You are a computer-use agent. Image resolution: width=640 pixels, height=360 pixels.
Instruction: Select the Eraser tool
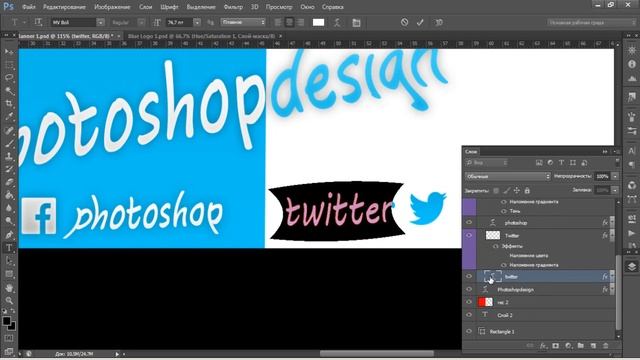click(9, 182)
